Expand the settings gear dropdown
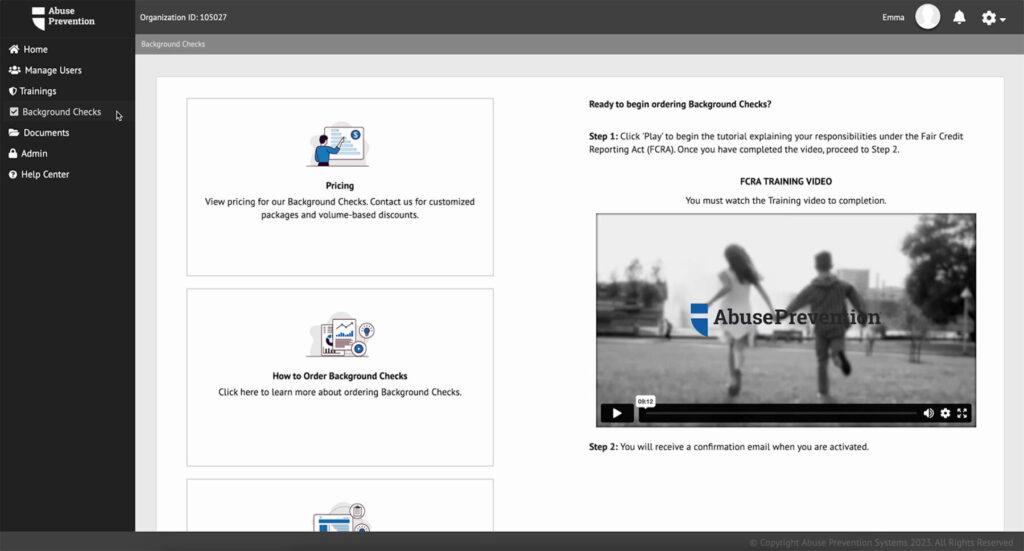The height and width of the screenshot is (551, 1024). (x=992, y=18)
